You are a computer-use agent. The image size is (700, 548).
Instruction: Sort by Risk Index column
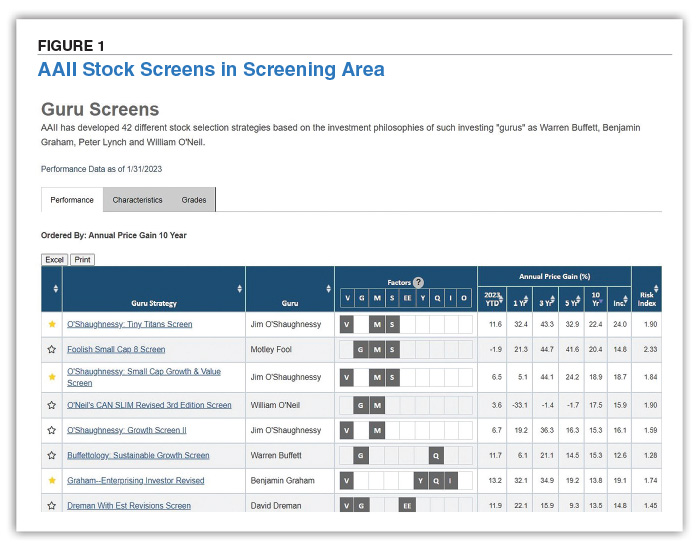647,295
